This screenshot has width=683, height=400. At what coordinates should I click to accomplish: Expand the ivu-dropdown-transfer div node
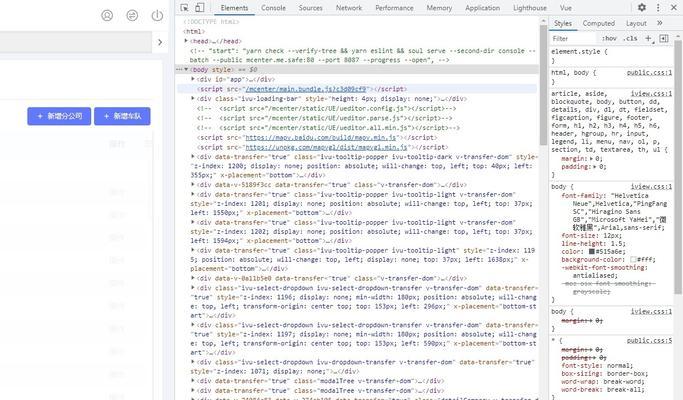[193, 362]
